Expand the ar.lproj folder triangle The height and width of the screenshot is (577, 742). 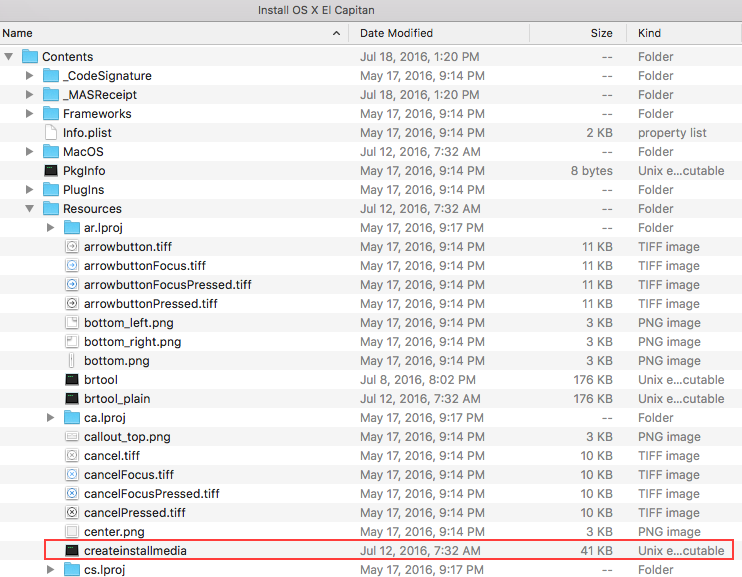tap(50, 227)
